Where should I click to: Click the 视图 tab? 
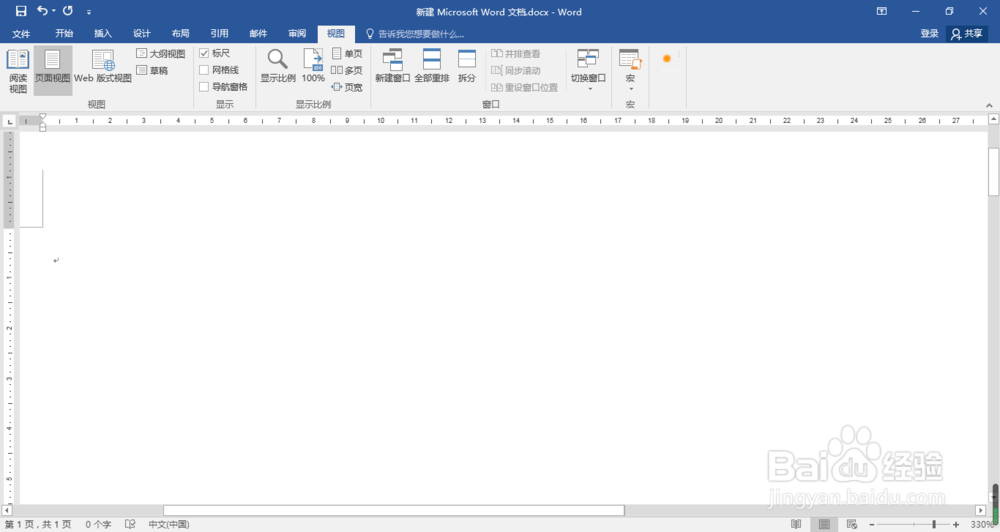tap(336, 33)
